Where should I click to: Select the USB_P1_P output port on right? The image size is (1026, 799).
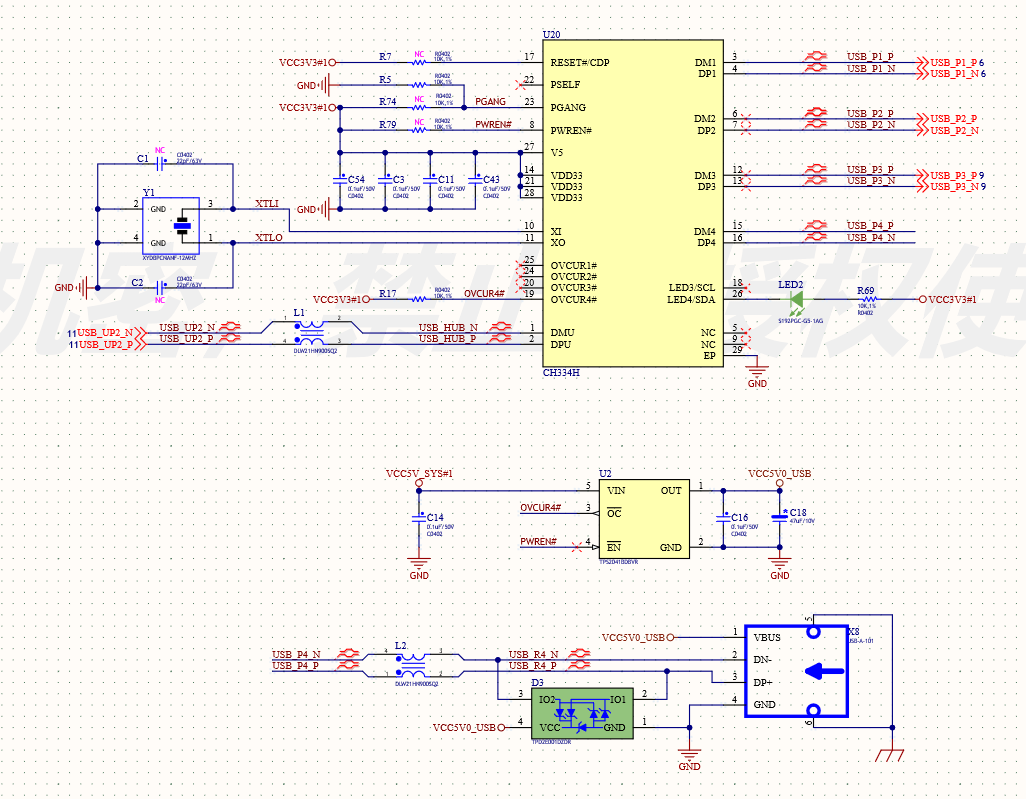[x=953, y=62]
